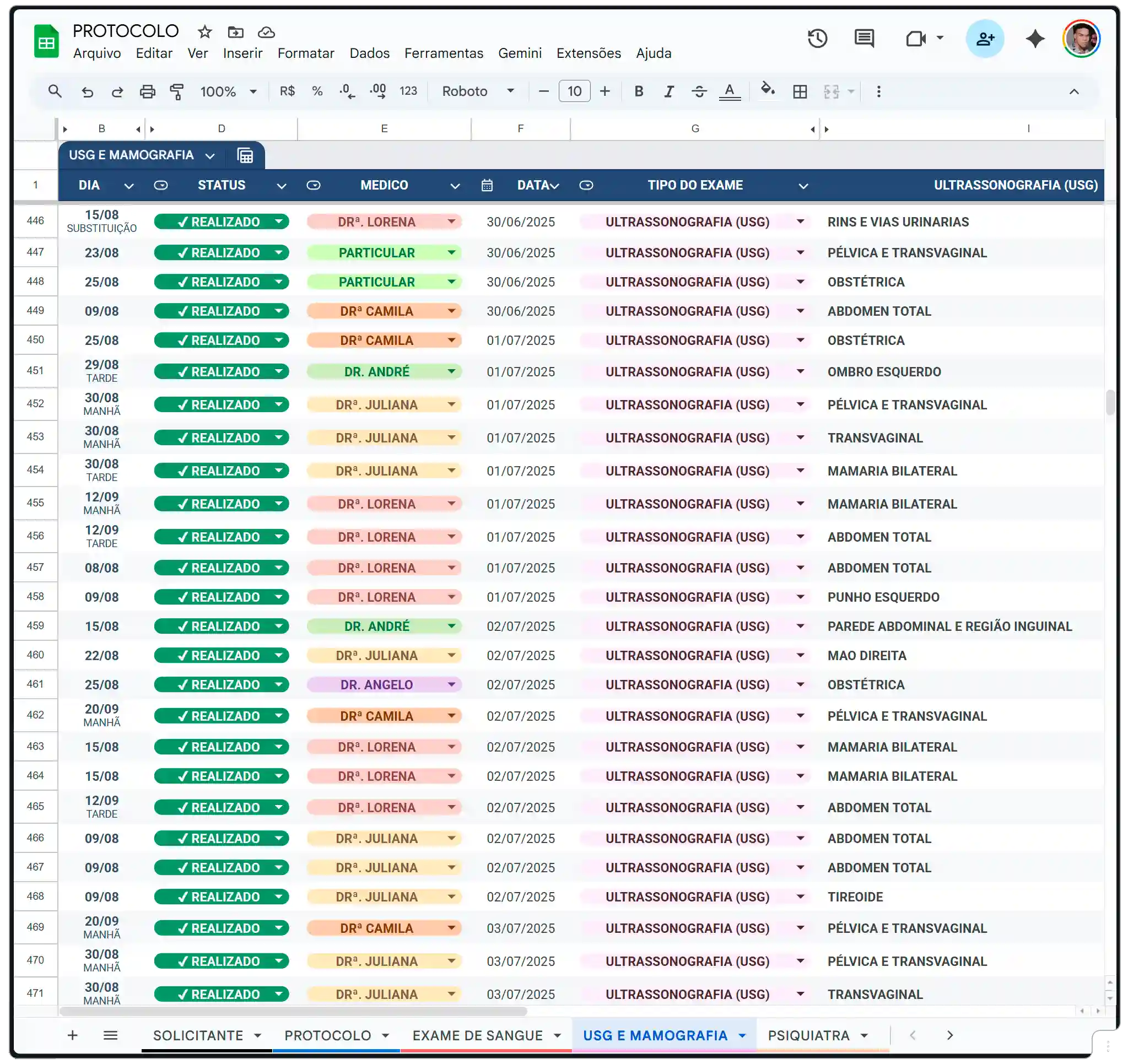
Task: Click the font size input field
Action: click(574, 91)
